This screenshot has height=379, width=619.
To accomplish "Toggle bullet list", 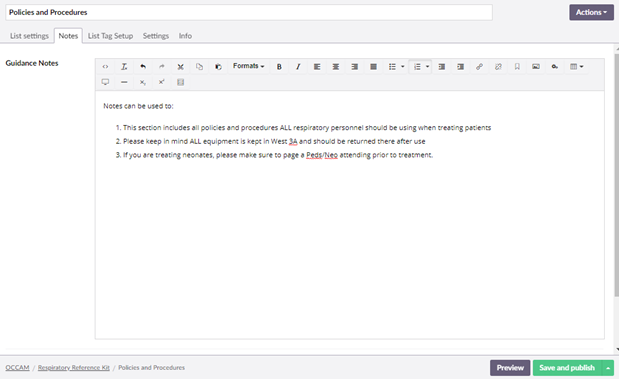I will click(x=392, y=67).
